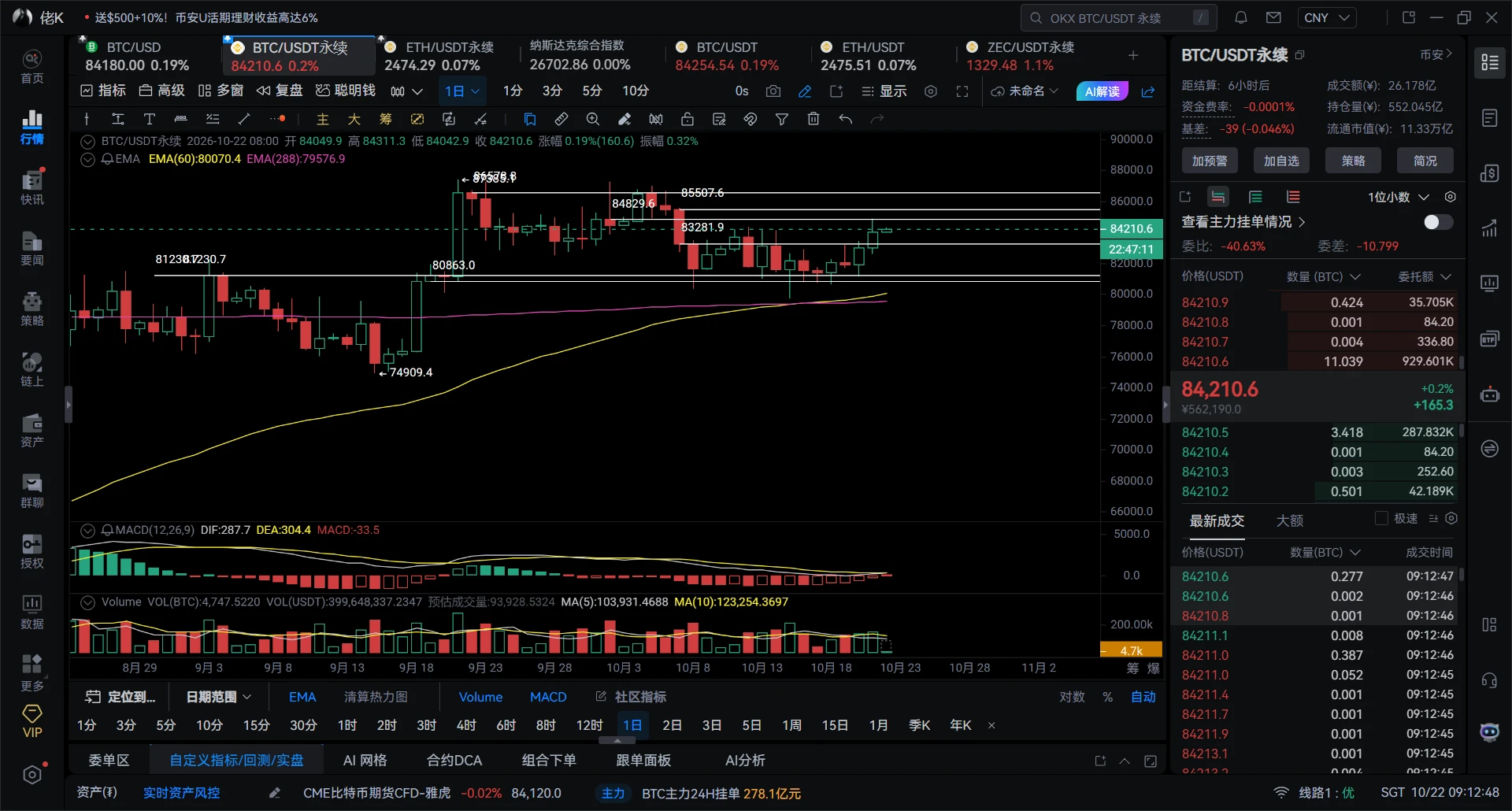
Task: Click the 简况 button
Action: tap(1425, 161)
